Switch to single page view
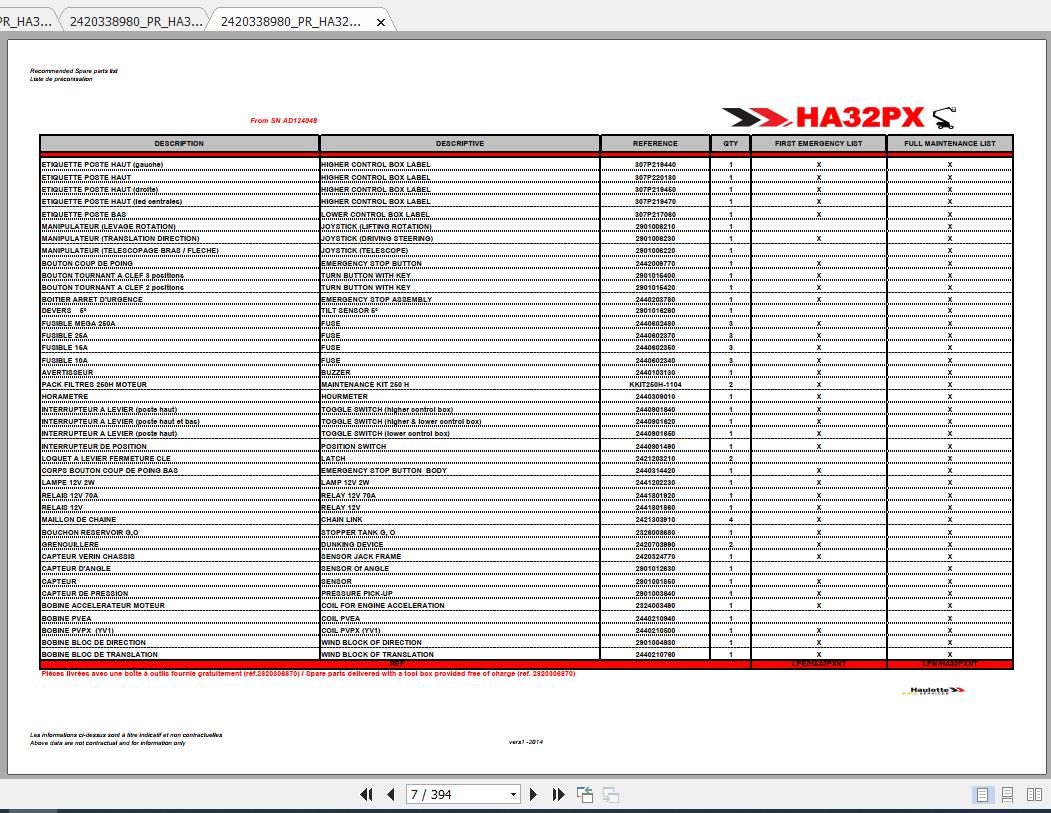 (x=982, y=794)
